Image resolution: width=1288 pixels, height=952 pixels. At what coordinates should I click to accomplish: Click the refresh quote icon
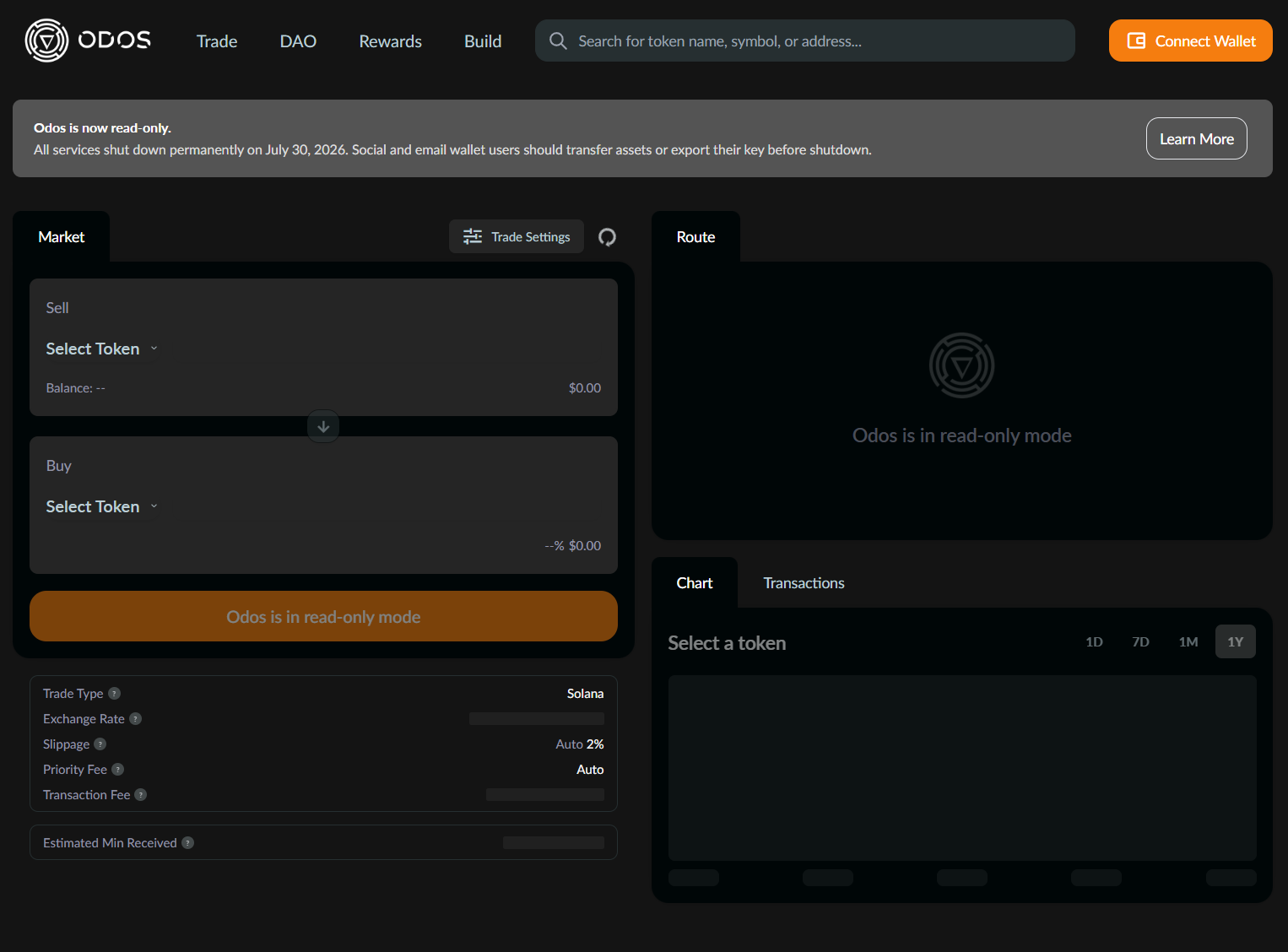coord(607,237)
